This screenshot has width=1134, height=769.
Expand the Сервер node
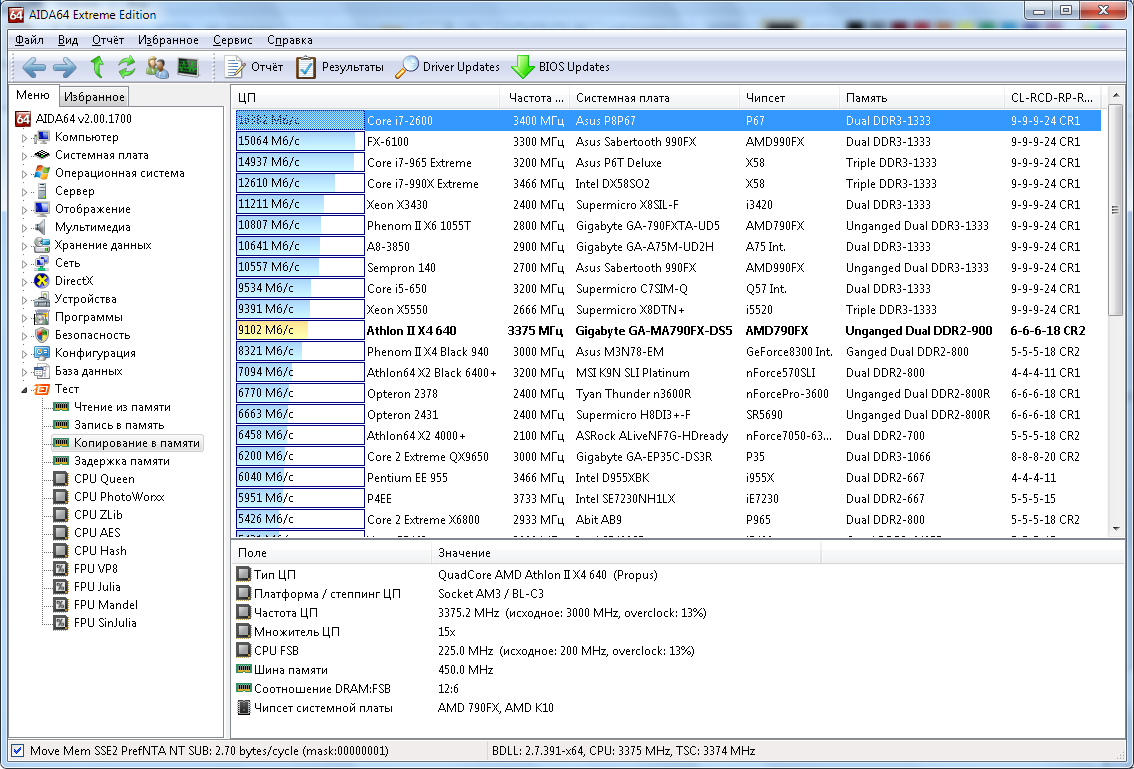pyautogui.click(x=24, y=192)
